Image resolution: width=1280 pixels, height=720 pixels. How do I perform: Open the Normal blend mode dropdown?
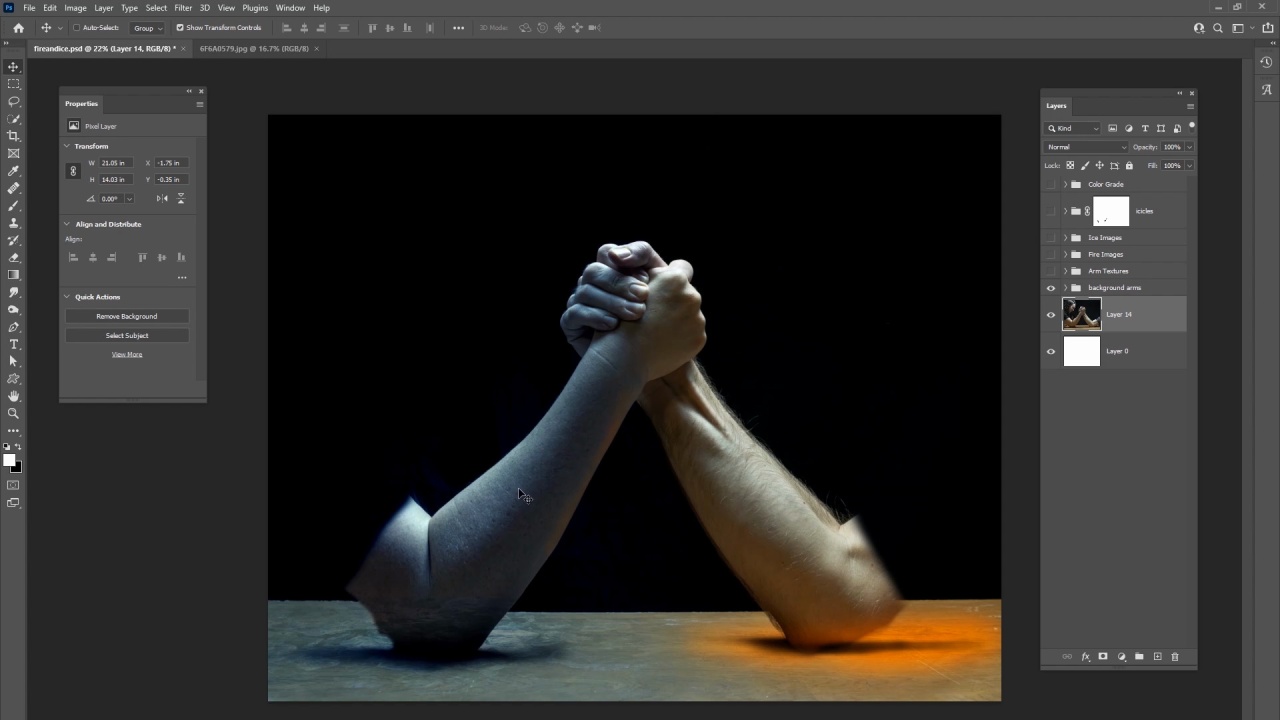coord(1086,147)
